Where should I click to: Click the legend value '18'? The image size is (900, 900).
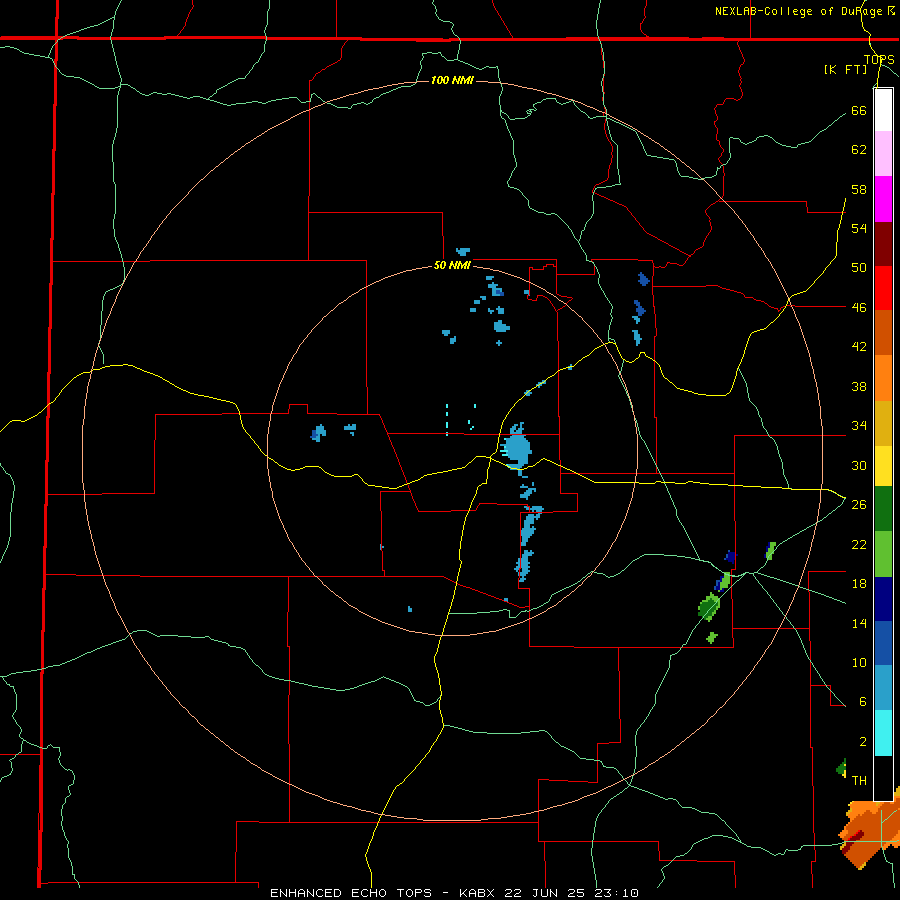click(859, 584)
